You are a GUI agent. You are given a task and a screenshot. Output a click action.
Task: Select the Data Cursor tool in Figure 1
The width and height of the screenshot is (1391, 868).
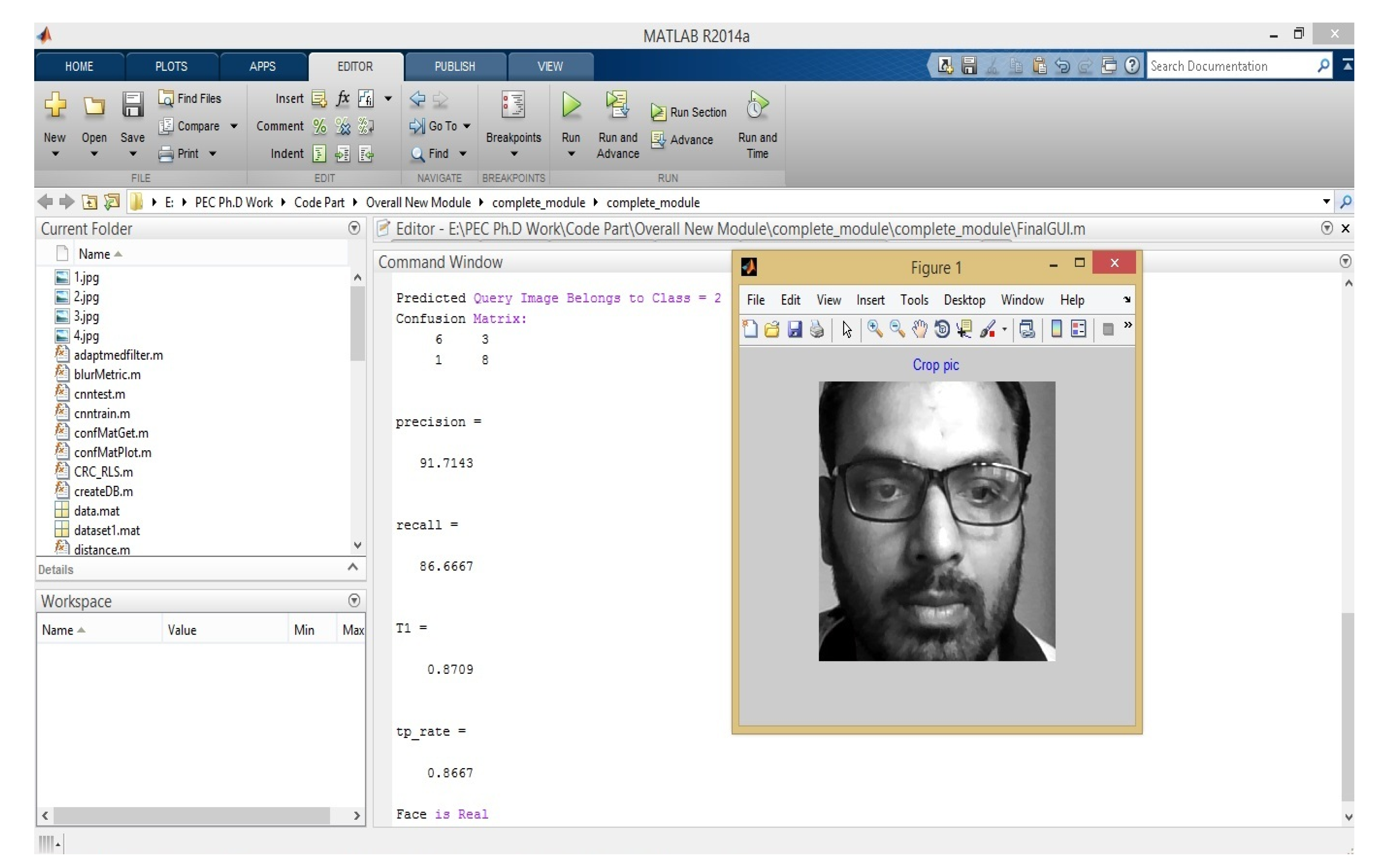click(964, 329)
